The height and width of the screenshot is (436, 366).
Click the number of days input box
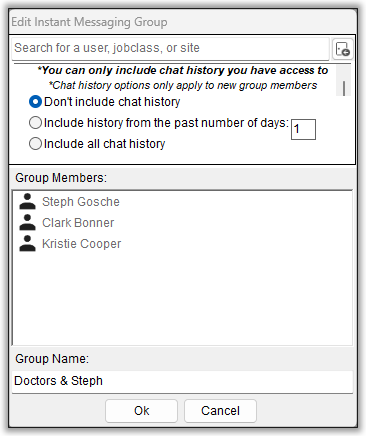pos(303,129)
